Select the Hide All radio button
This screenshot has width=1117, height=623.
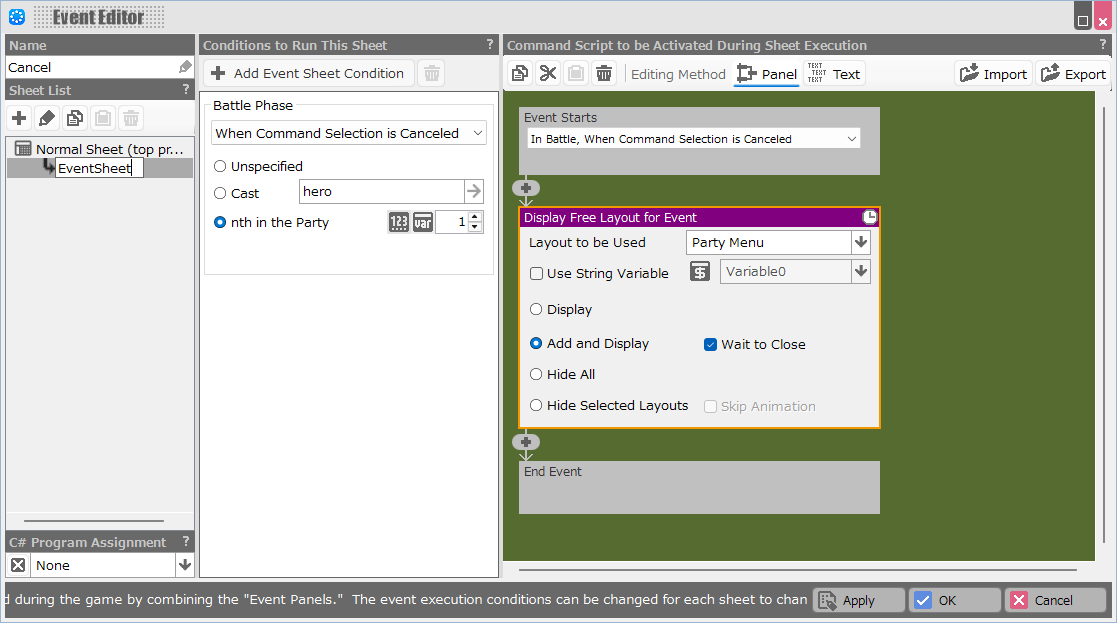pos(537,374)
